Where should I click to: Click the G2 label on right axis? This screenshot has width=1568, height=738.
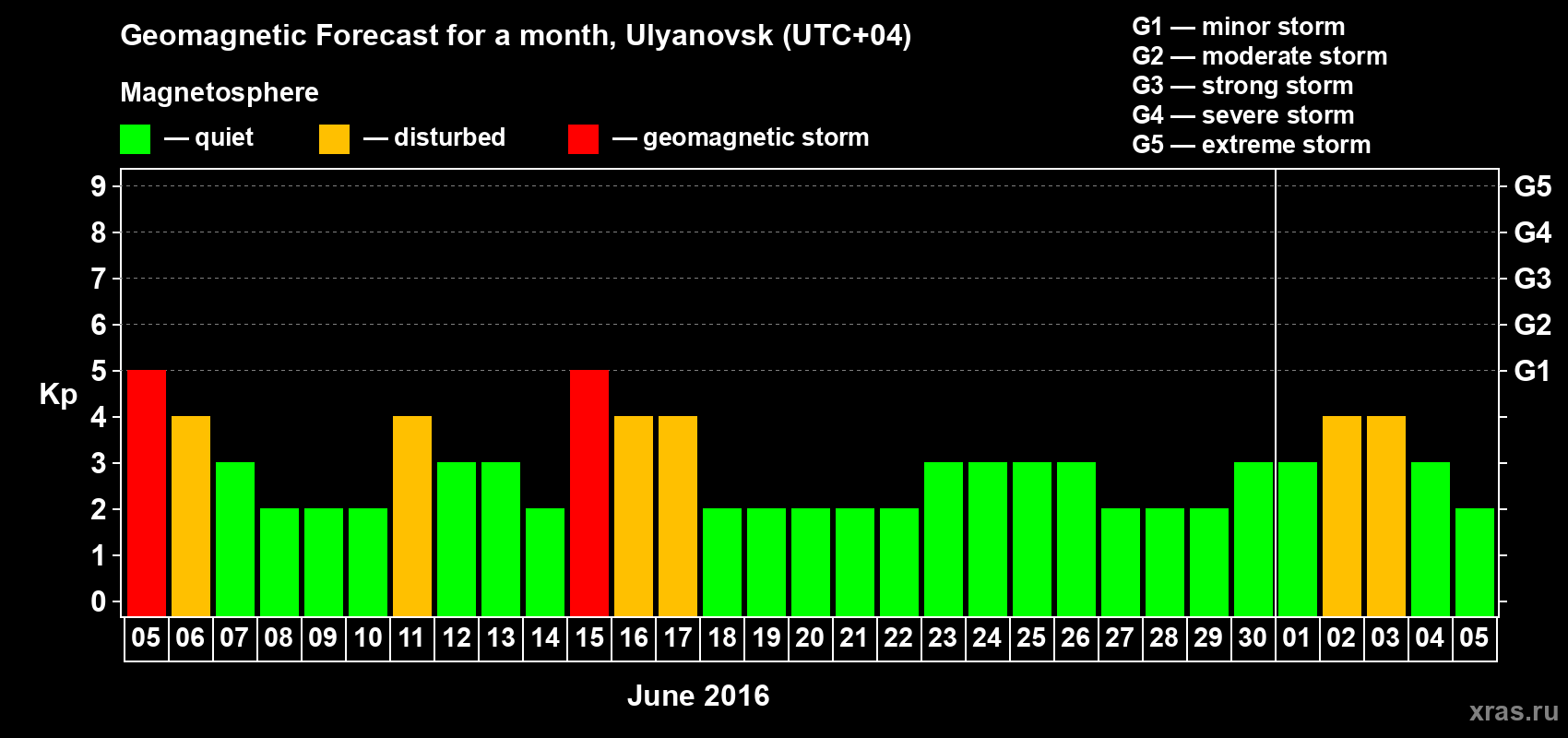point(1532,325)
